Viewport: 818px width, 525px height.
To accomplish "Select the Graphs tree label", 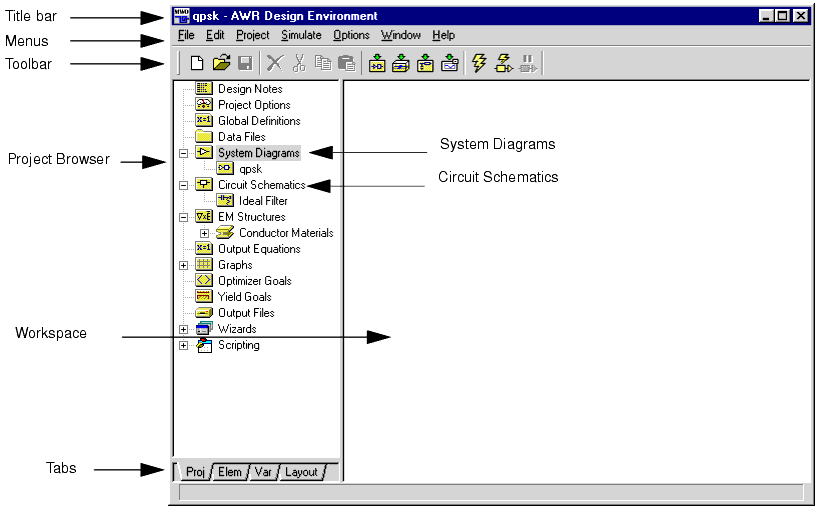I will [x=235, y=265].
